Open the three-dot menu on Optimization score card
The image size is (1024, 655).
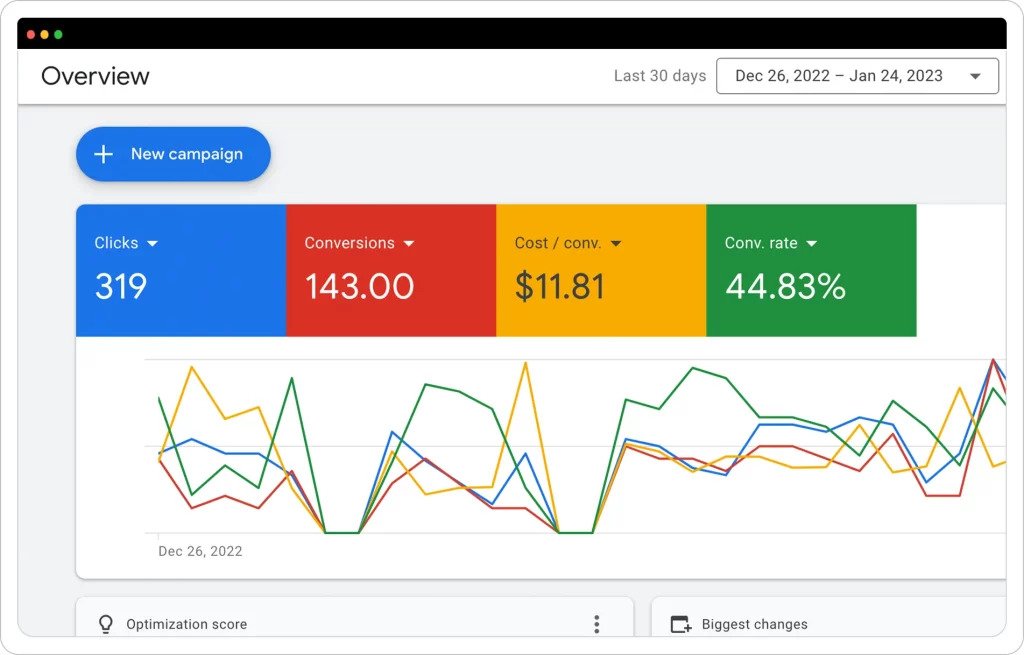point(597,624)
